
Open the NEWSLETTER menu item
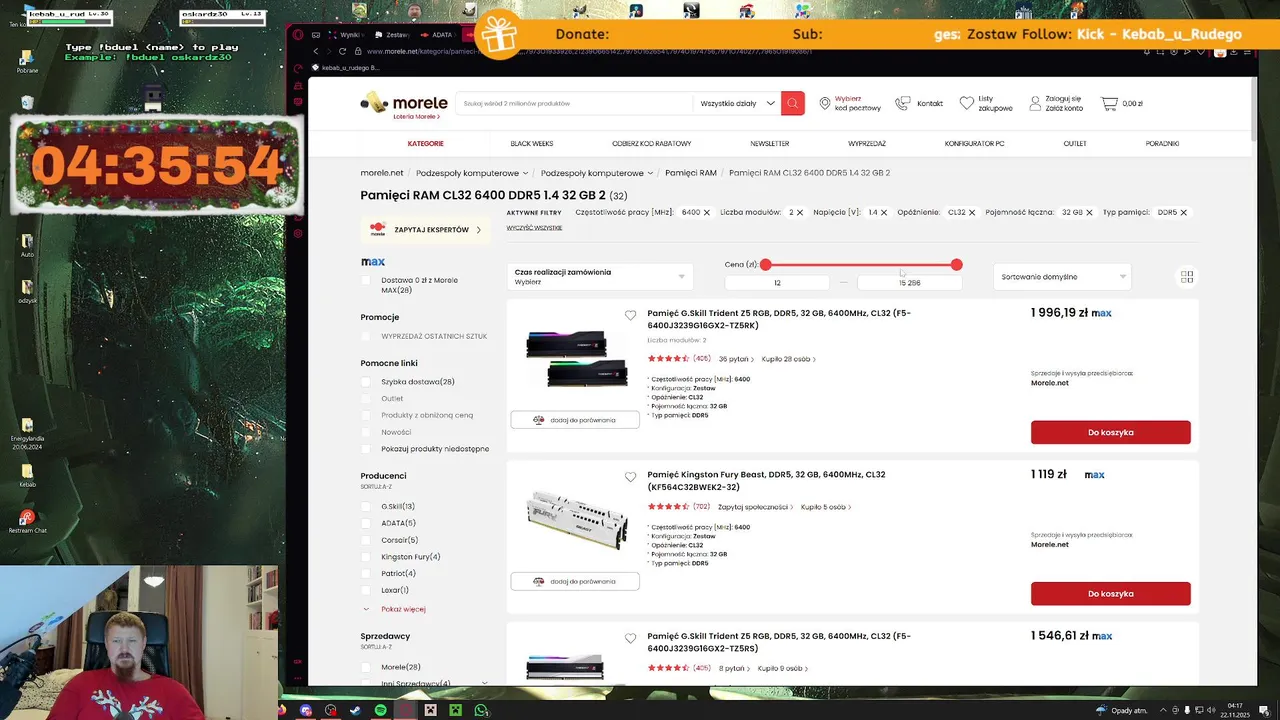[x=769, y=143]
